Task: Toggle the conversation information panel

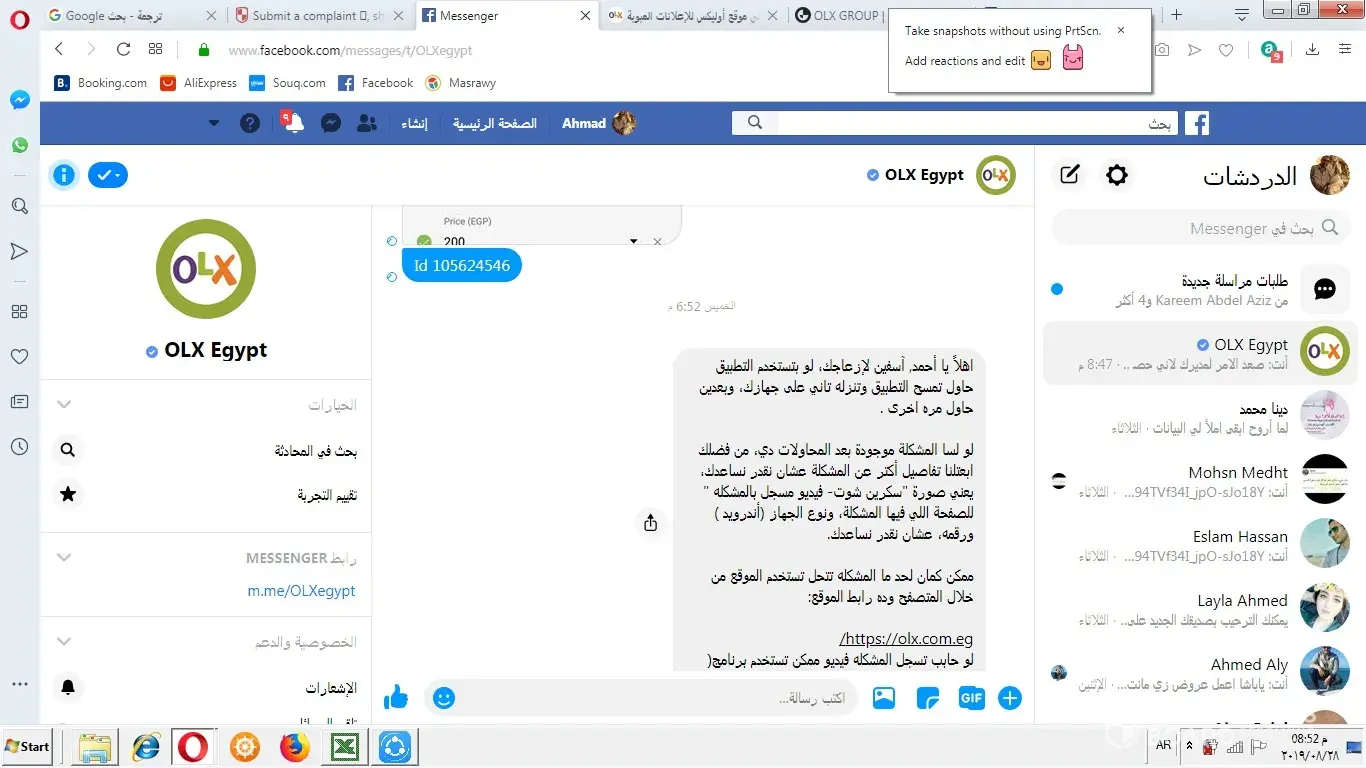Action: [64, 175]
